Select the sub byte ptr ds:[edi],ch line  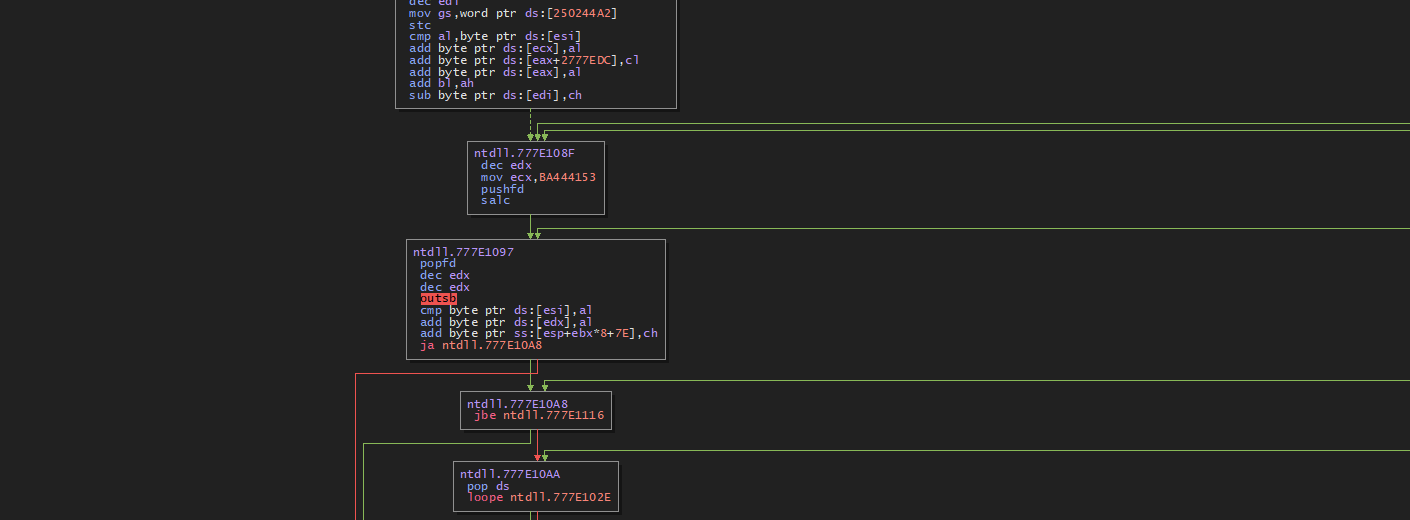(495, 95)
